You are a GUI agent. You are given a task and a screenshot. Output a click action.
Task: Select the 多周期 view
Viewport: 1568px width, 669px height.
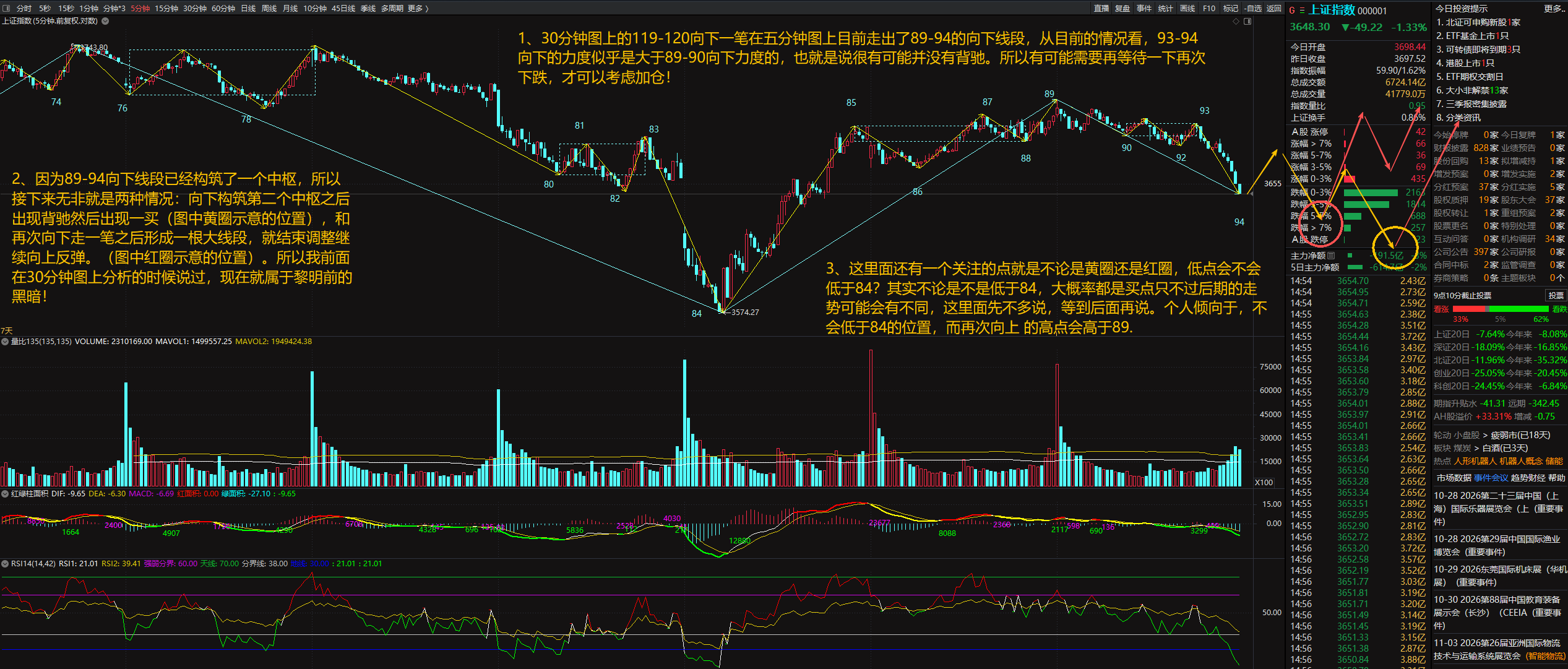392,8
